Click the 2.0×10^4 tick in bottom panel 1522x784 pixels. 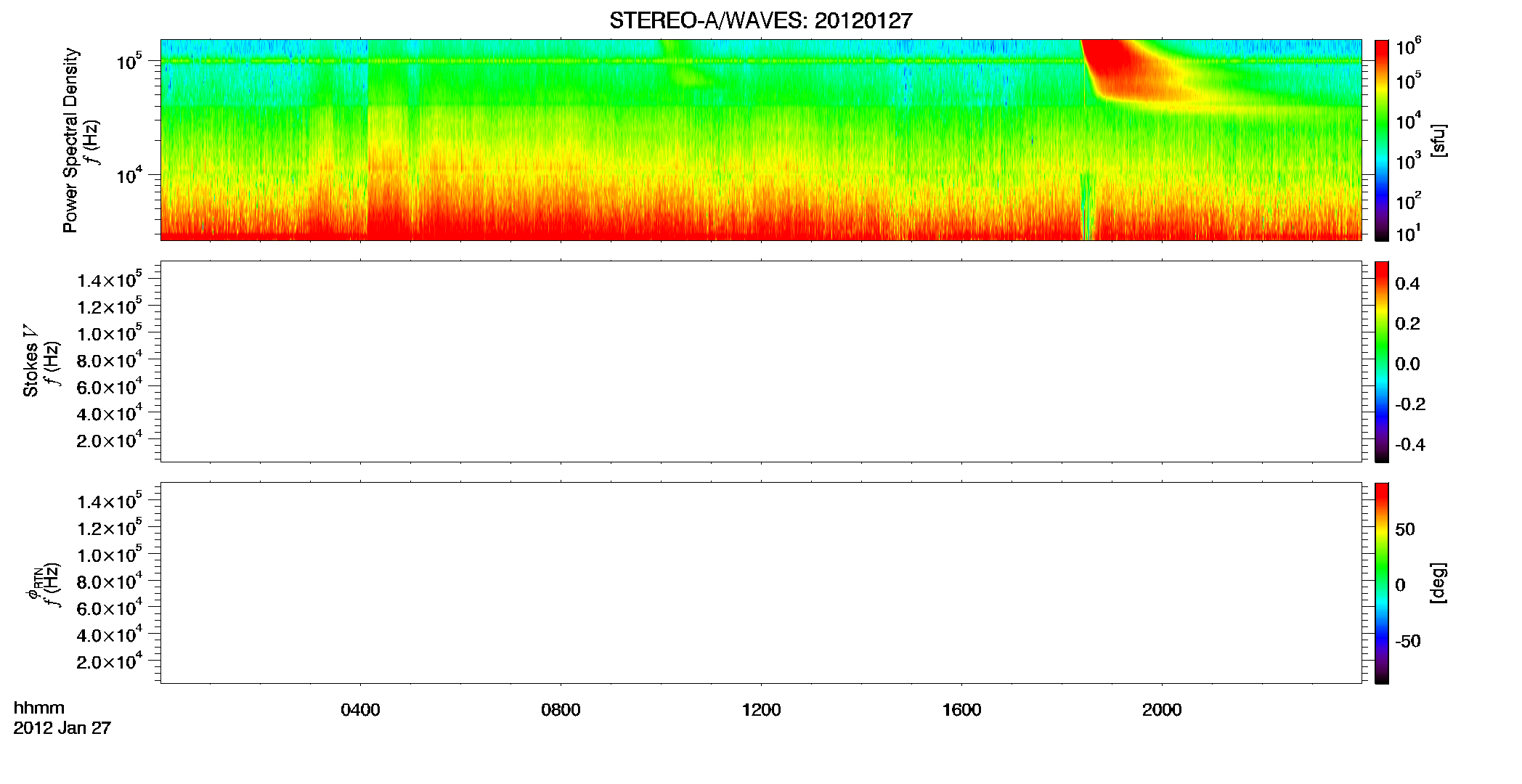tap(110, 661)
